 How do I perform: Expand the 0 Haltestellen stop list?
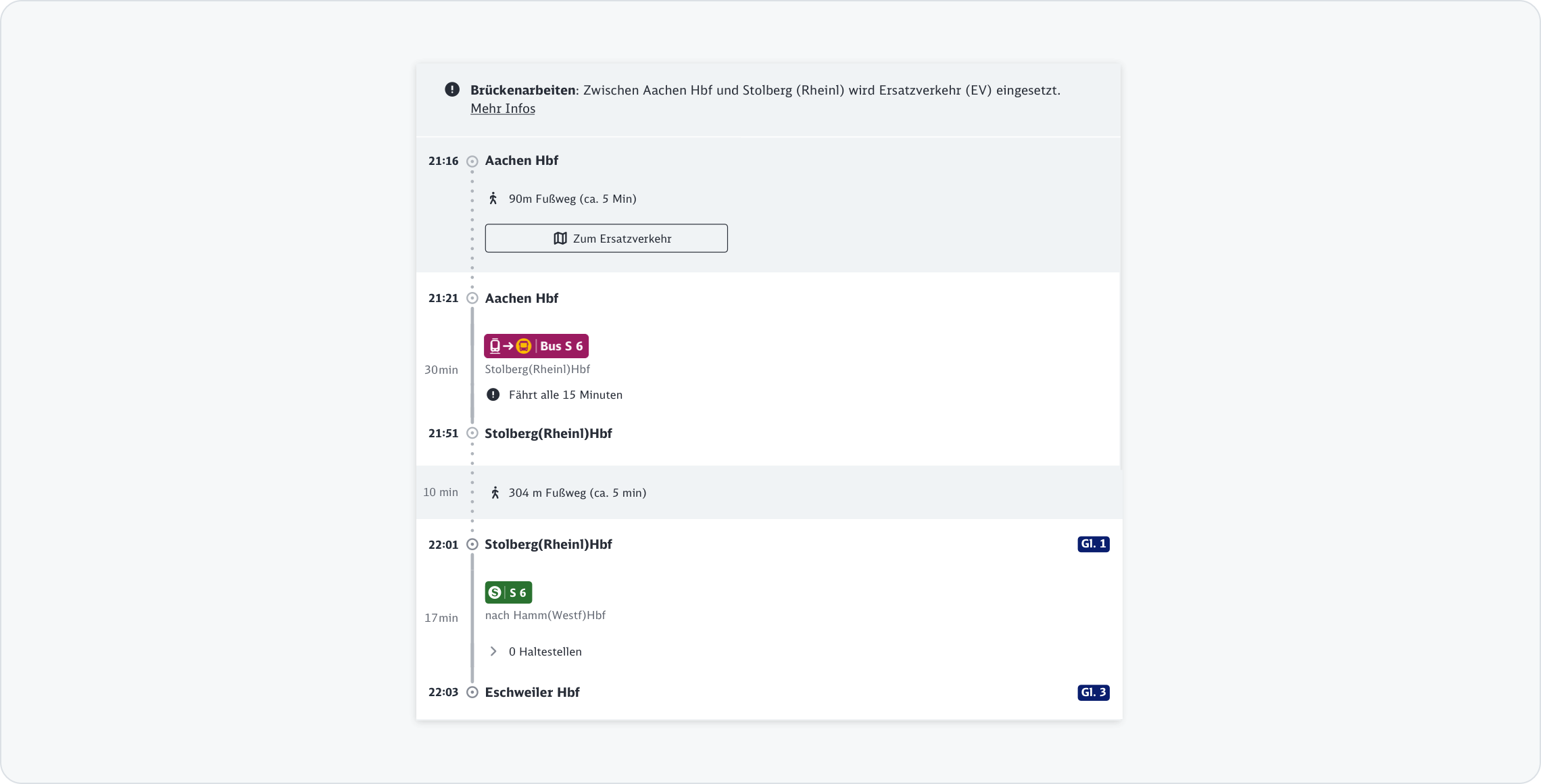pyautogui.click(x=494, y=652)
